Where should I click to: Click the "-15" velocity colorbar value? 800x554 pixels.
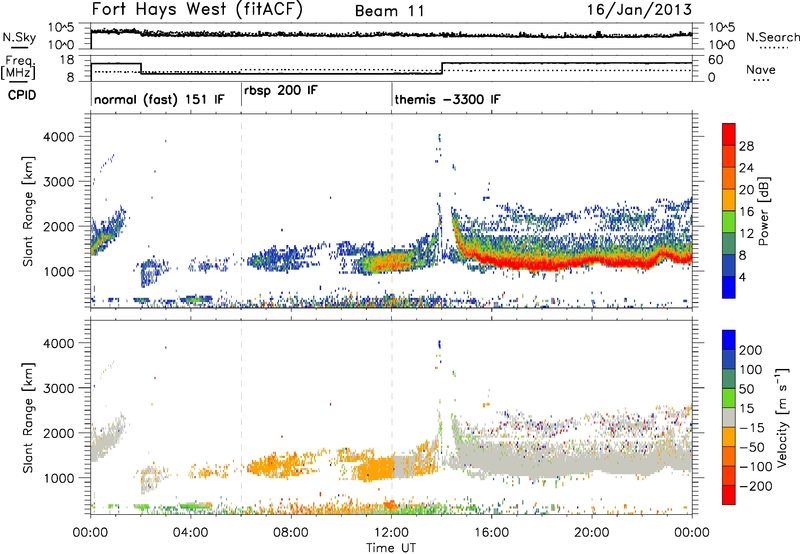752,427
